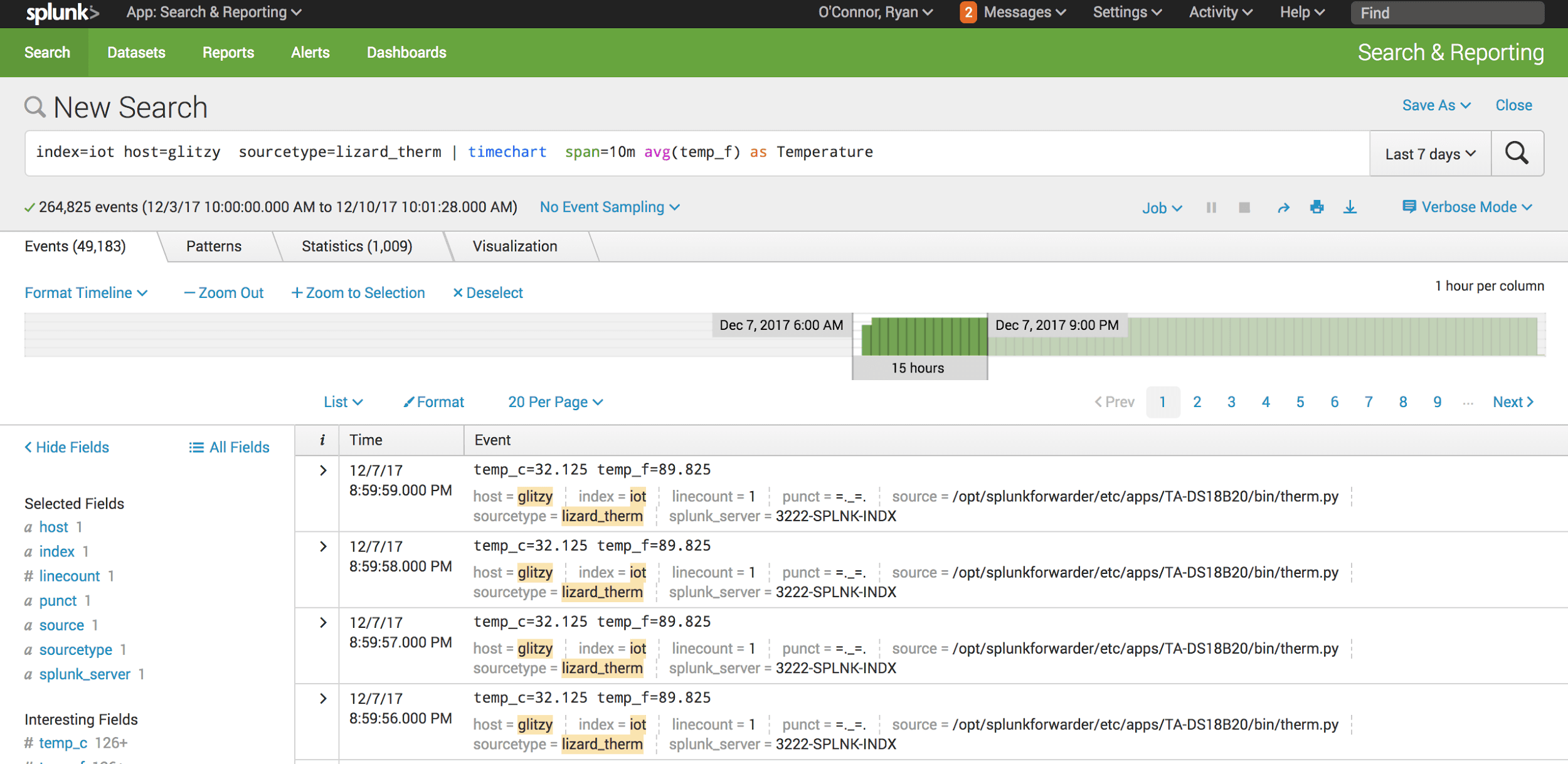Image resolution: width=1568 pixels, height=764 pixels.
Task: Open the Last 7 days time picker
Action: [1430, 154]
